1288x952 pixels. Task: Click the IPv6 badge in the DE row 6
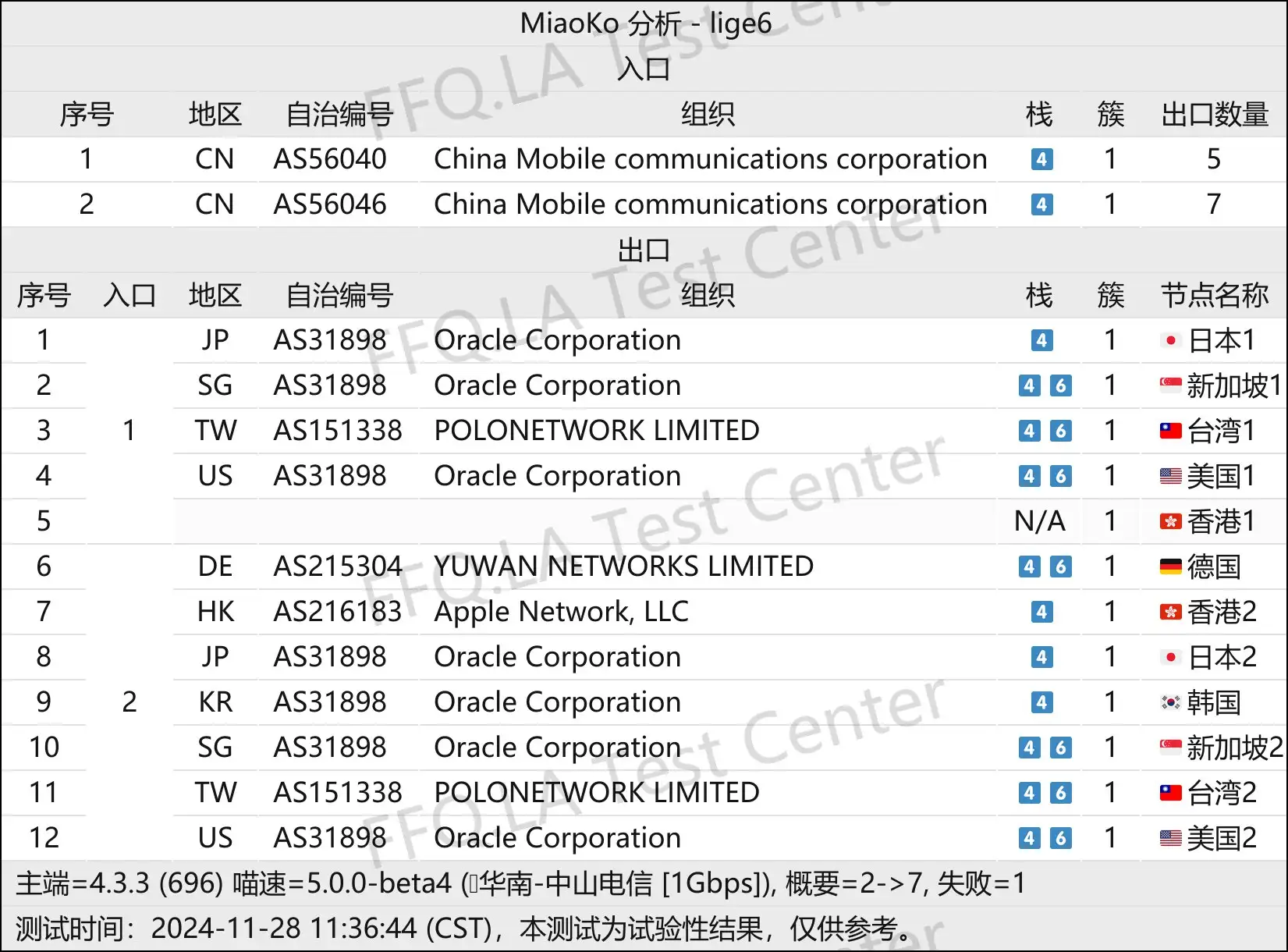(1060, 567)
